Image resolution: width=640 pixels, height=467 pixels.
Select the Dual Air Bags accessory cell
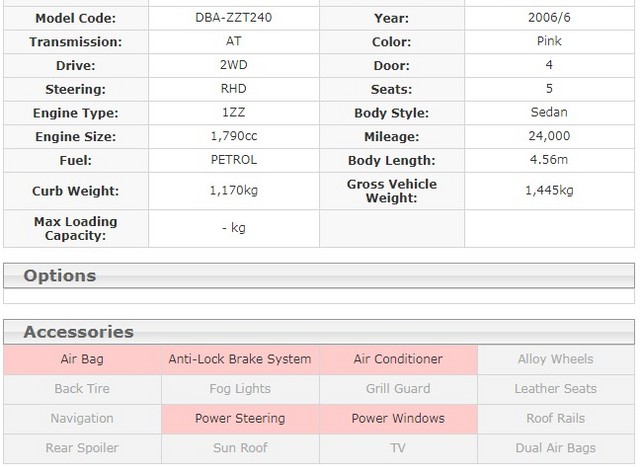555,449
